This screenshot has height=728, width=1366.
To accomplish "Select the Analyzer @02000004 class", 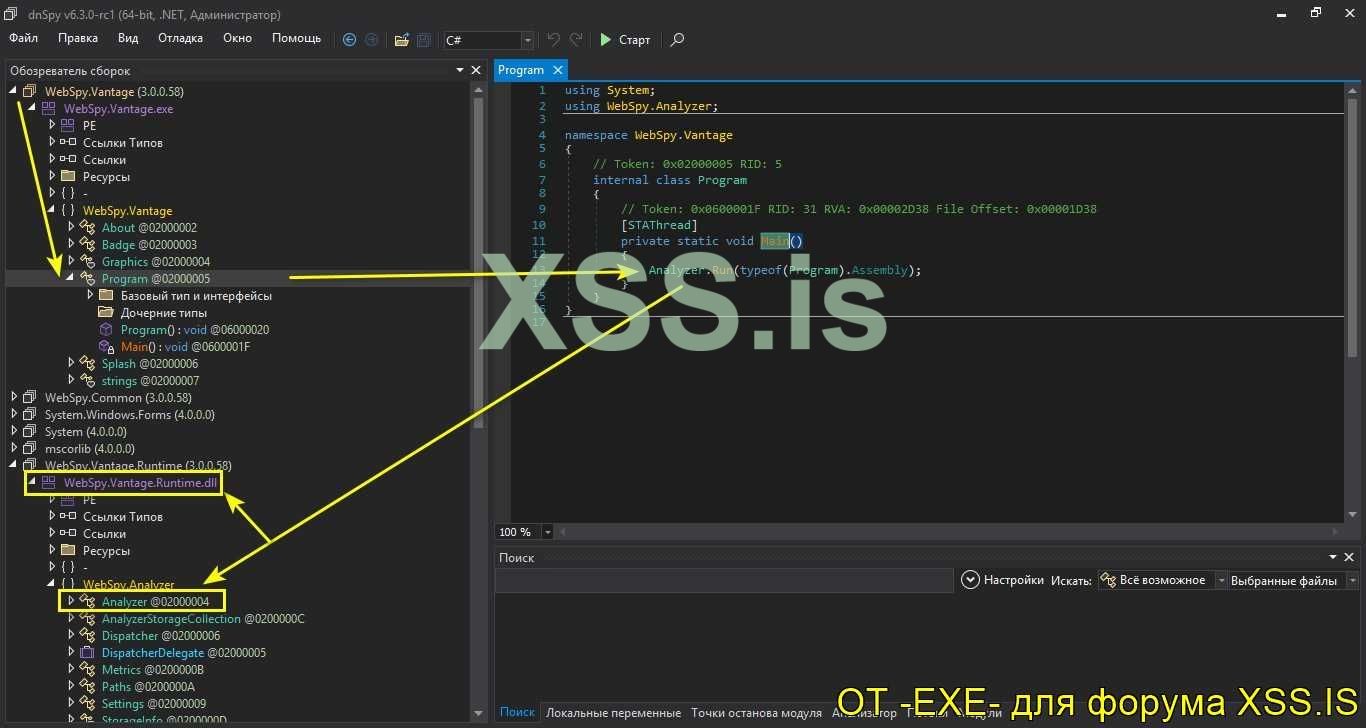I will (155, 602).
